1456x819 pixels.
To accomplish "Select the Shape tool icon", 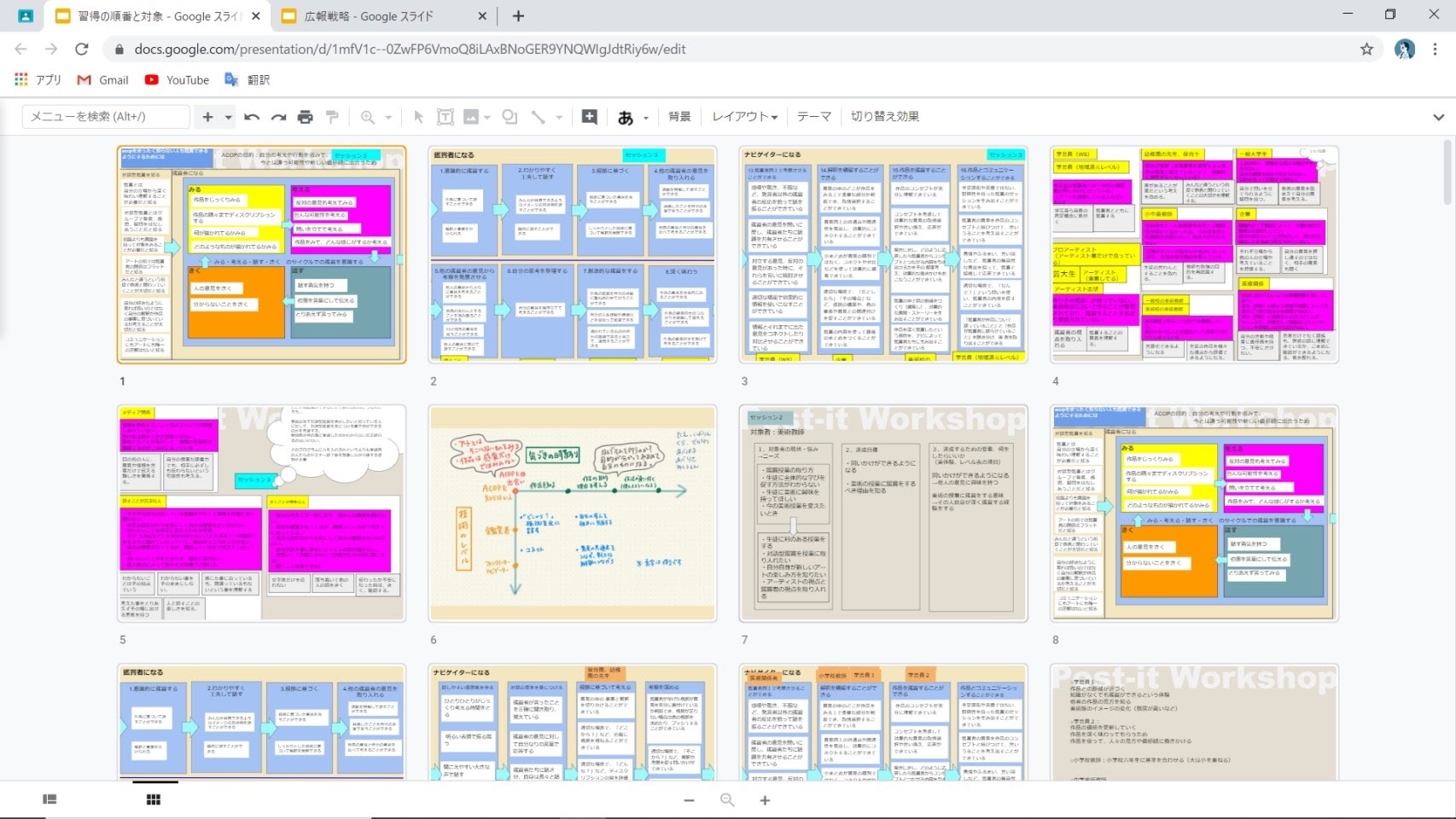I will pos(510,117).
